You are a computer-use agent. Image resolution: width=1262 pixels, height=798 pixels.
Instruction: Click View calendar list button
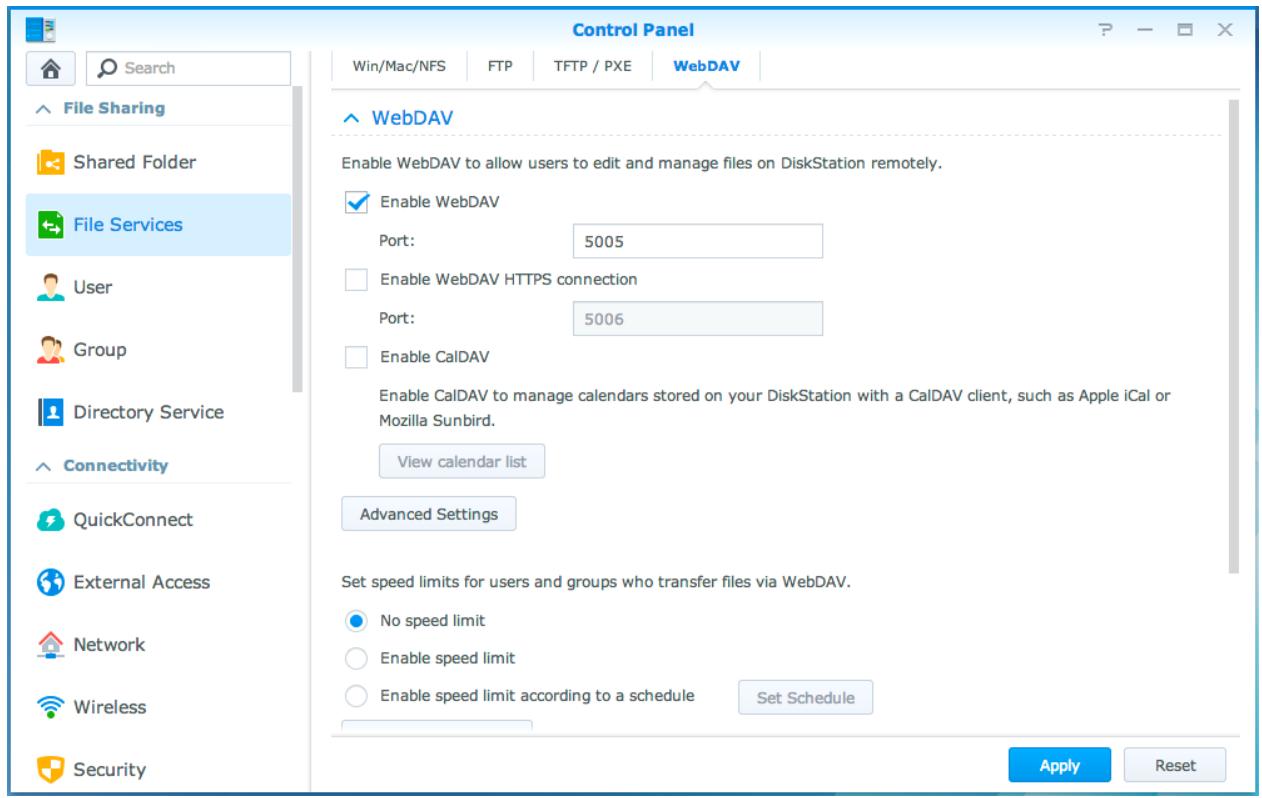[x=462, y=462]
